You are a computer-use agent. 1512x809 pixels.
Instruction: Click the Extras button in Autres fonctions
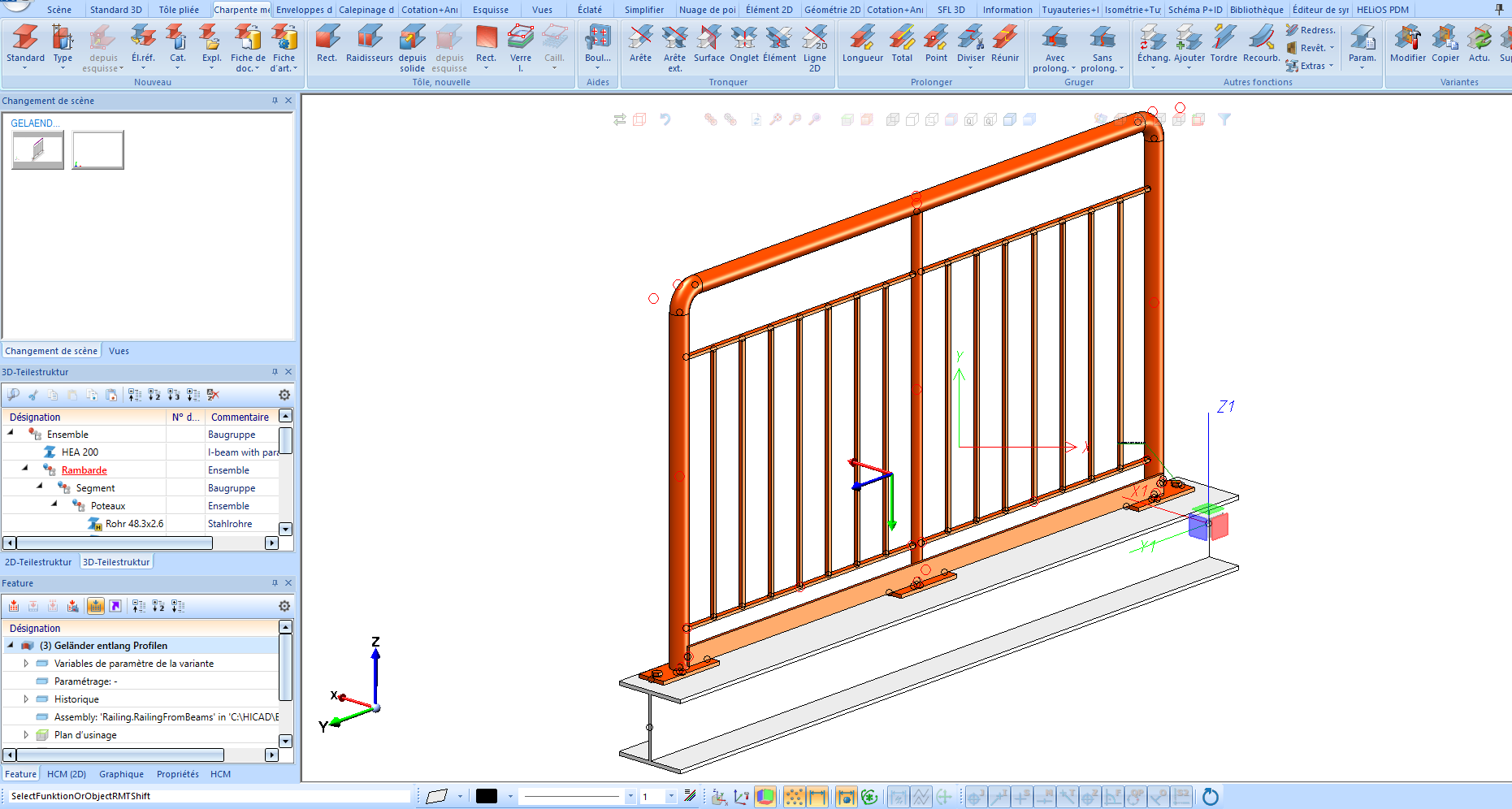click(x=1311, y=66)
